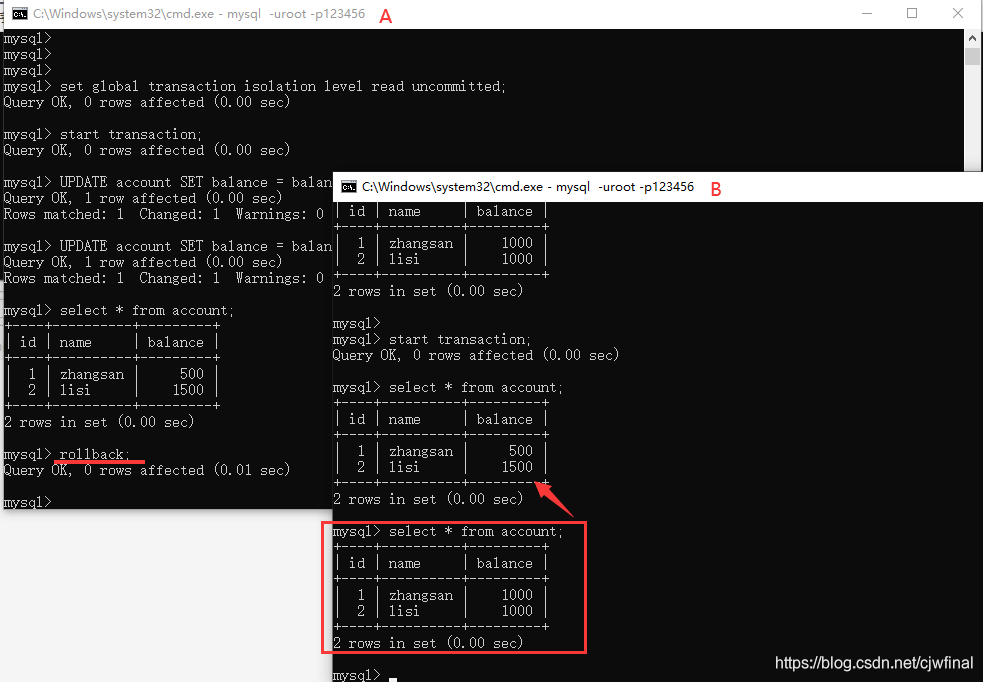Click the title bar text of window B
983x682 pixels.
[528, 187]
